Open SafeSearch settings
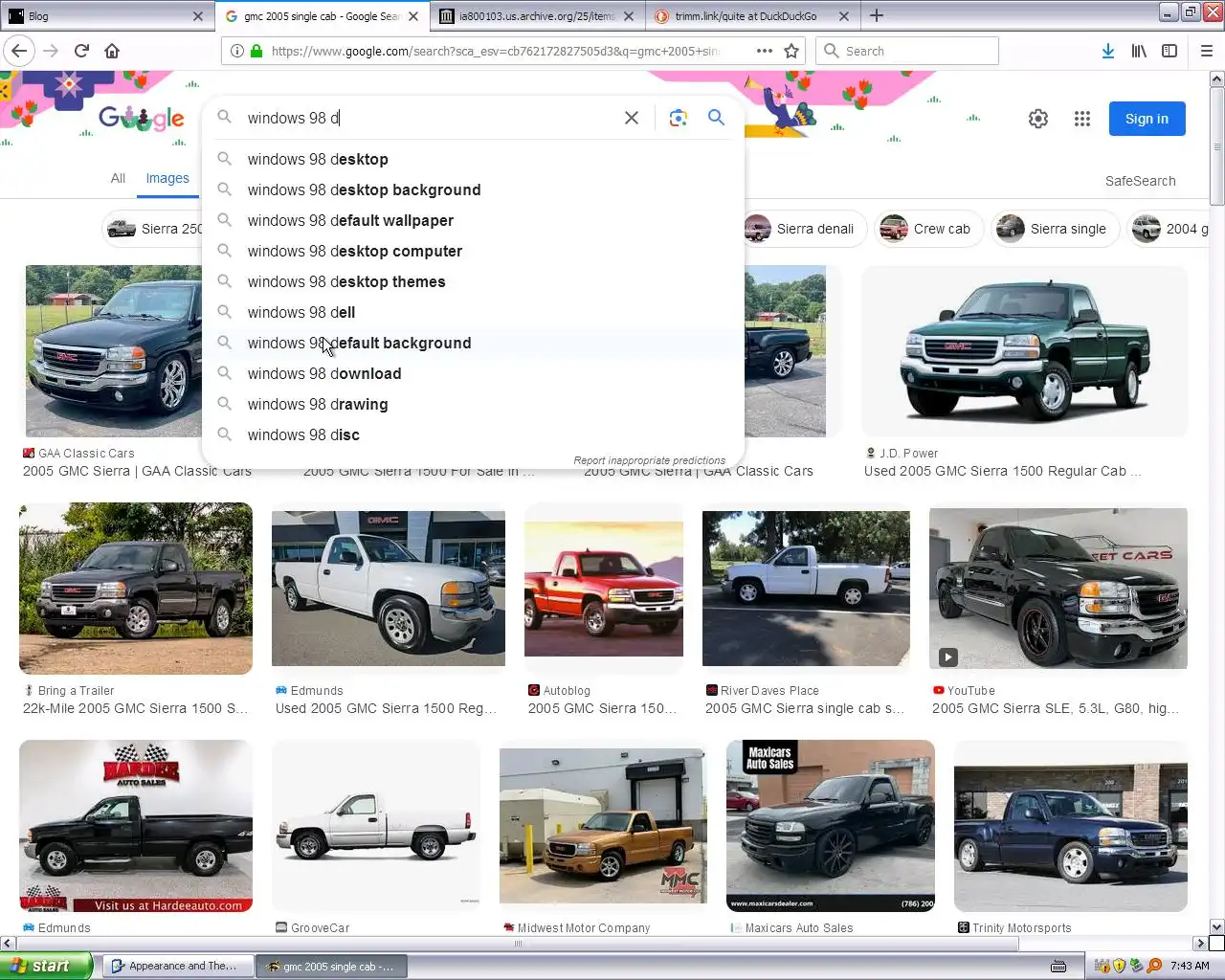 [1140, 181]
